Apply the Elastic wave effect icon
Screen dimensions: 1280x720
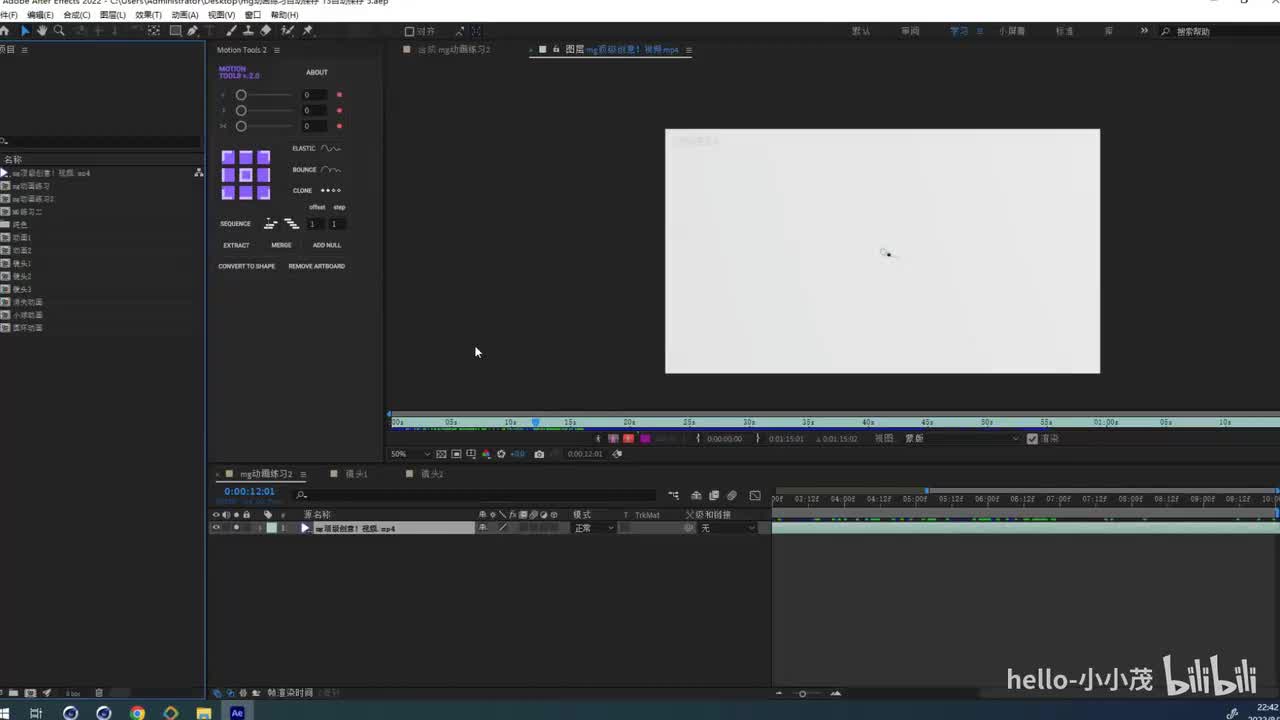(x=331, y=148)
